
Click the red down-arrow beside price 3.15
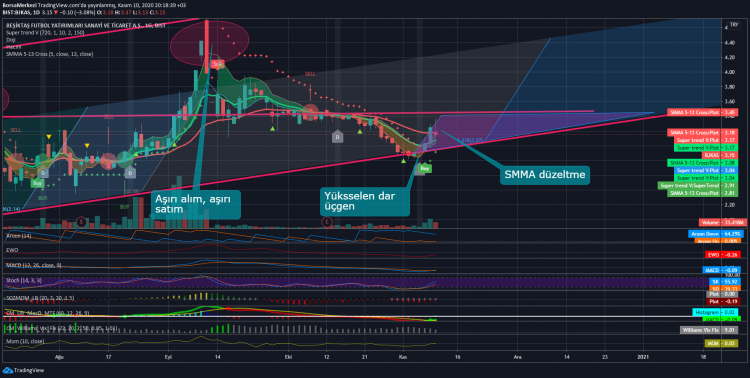click(55, 12)
